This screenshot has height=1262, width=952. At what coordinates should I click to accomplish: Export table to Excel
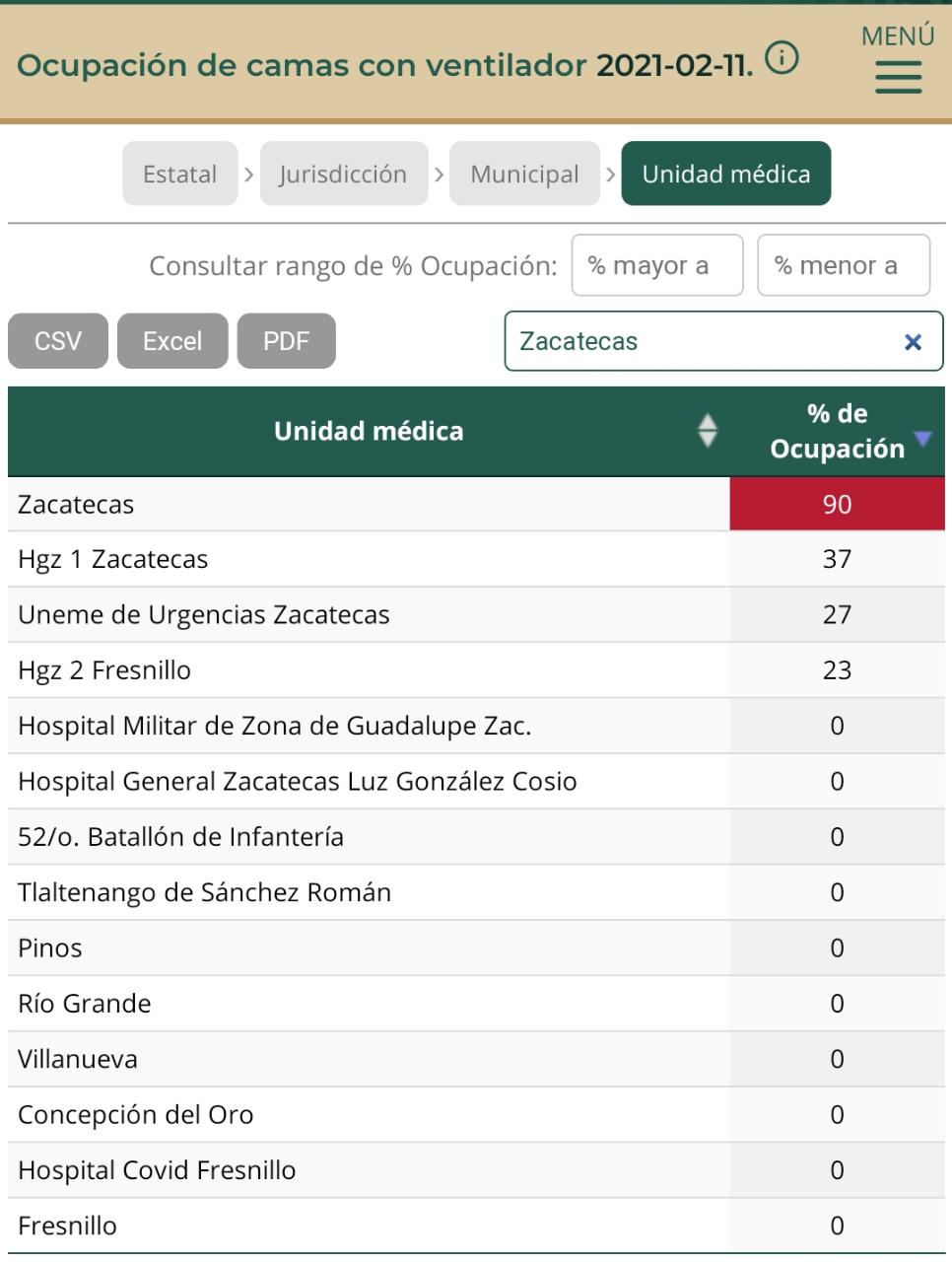[172, 341]
